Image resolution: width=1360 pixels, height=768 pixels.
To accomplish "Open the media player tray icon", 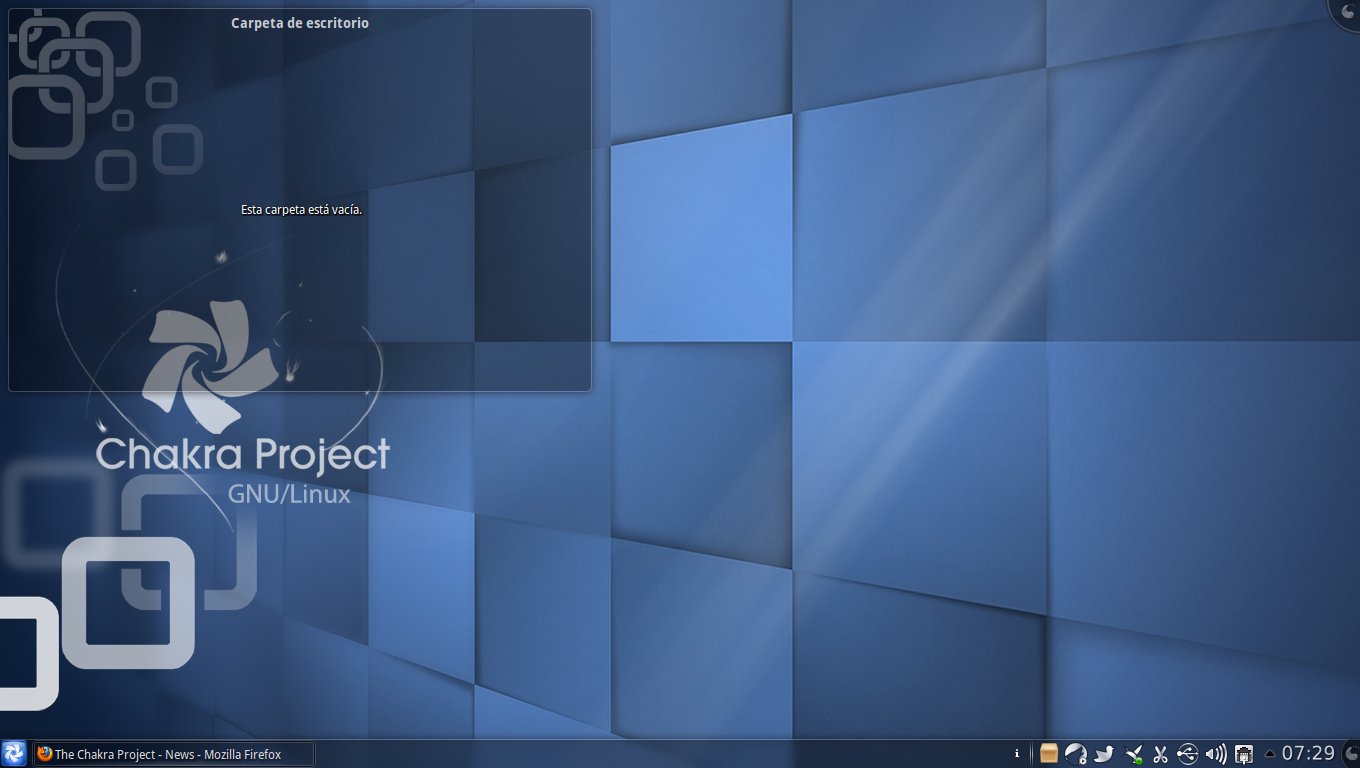I will pyautogui.click(x=1076, y=754).
